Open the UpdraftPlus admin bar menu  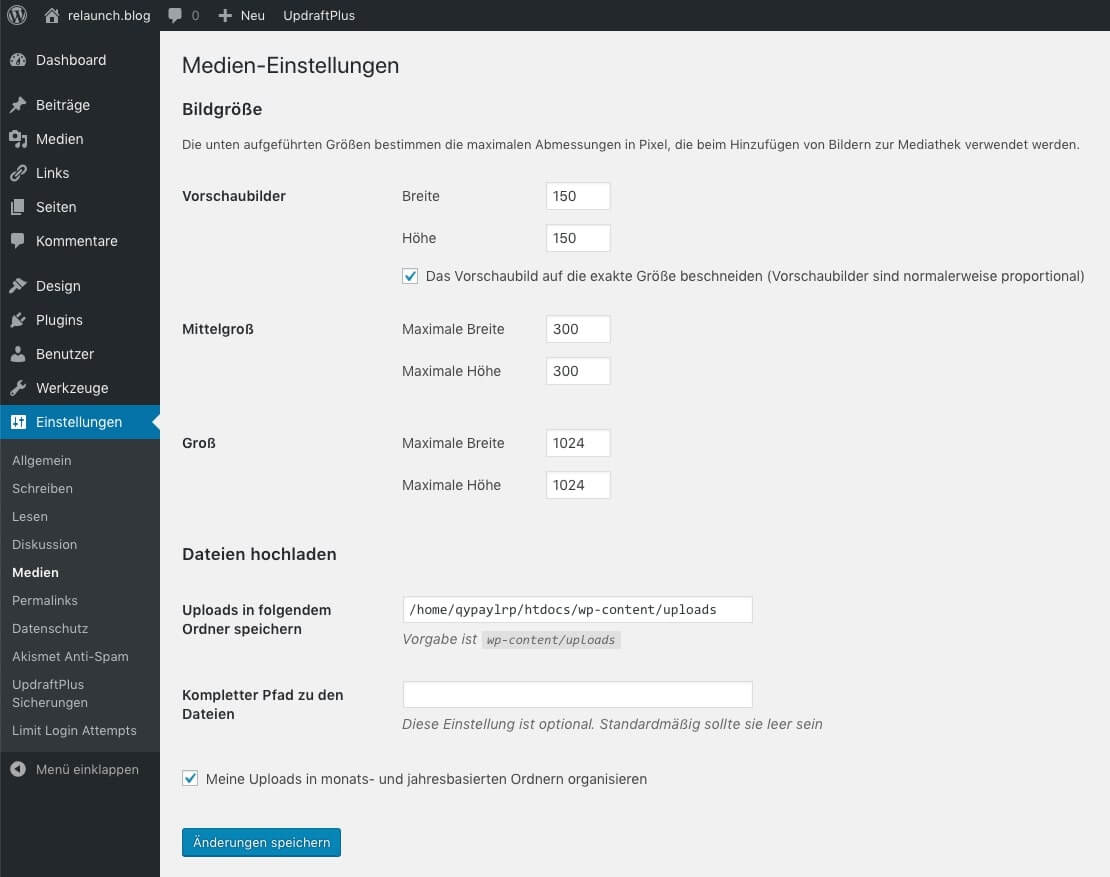pos(318,15)
